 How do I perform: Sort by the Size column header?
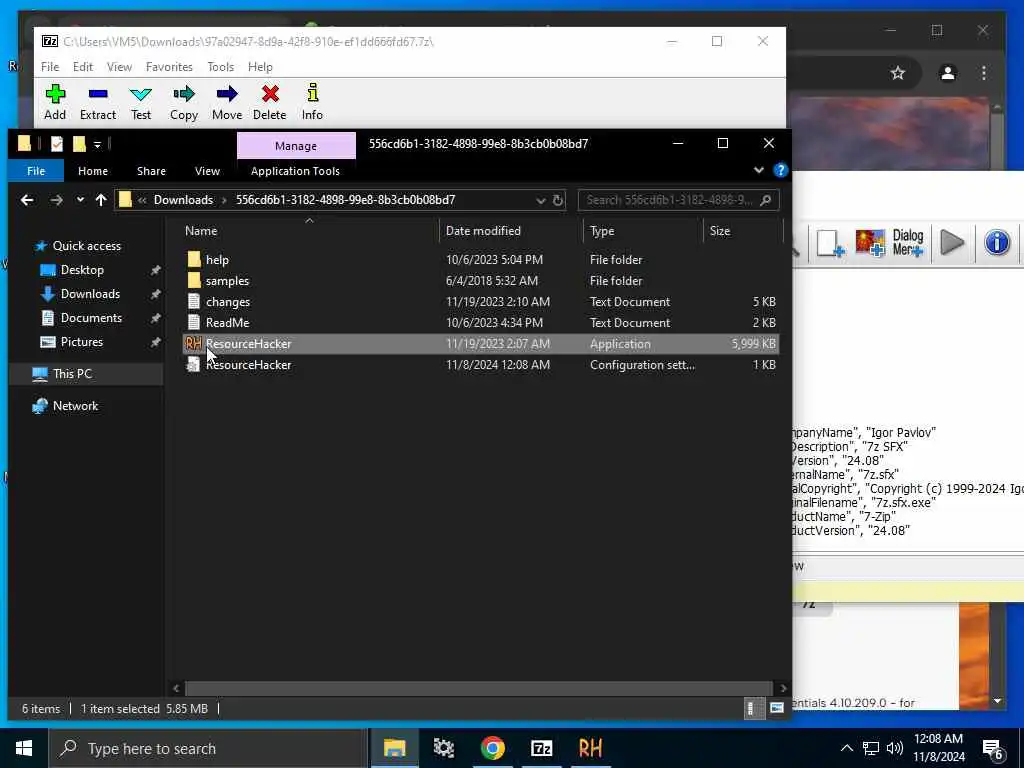(720, 231)
